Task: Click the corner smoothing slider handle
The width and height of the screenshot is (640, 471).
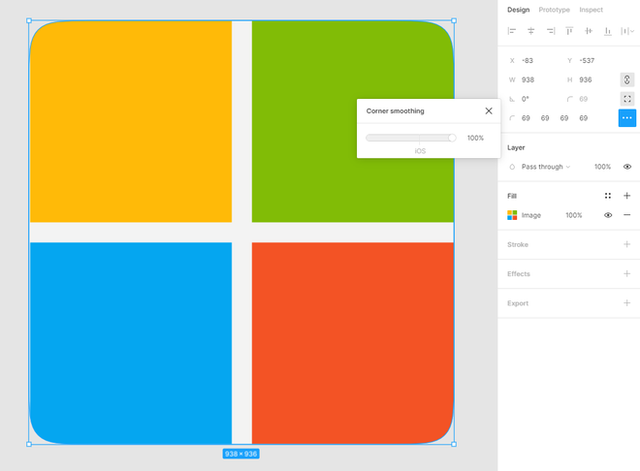Action: (x=452, y=138)
